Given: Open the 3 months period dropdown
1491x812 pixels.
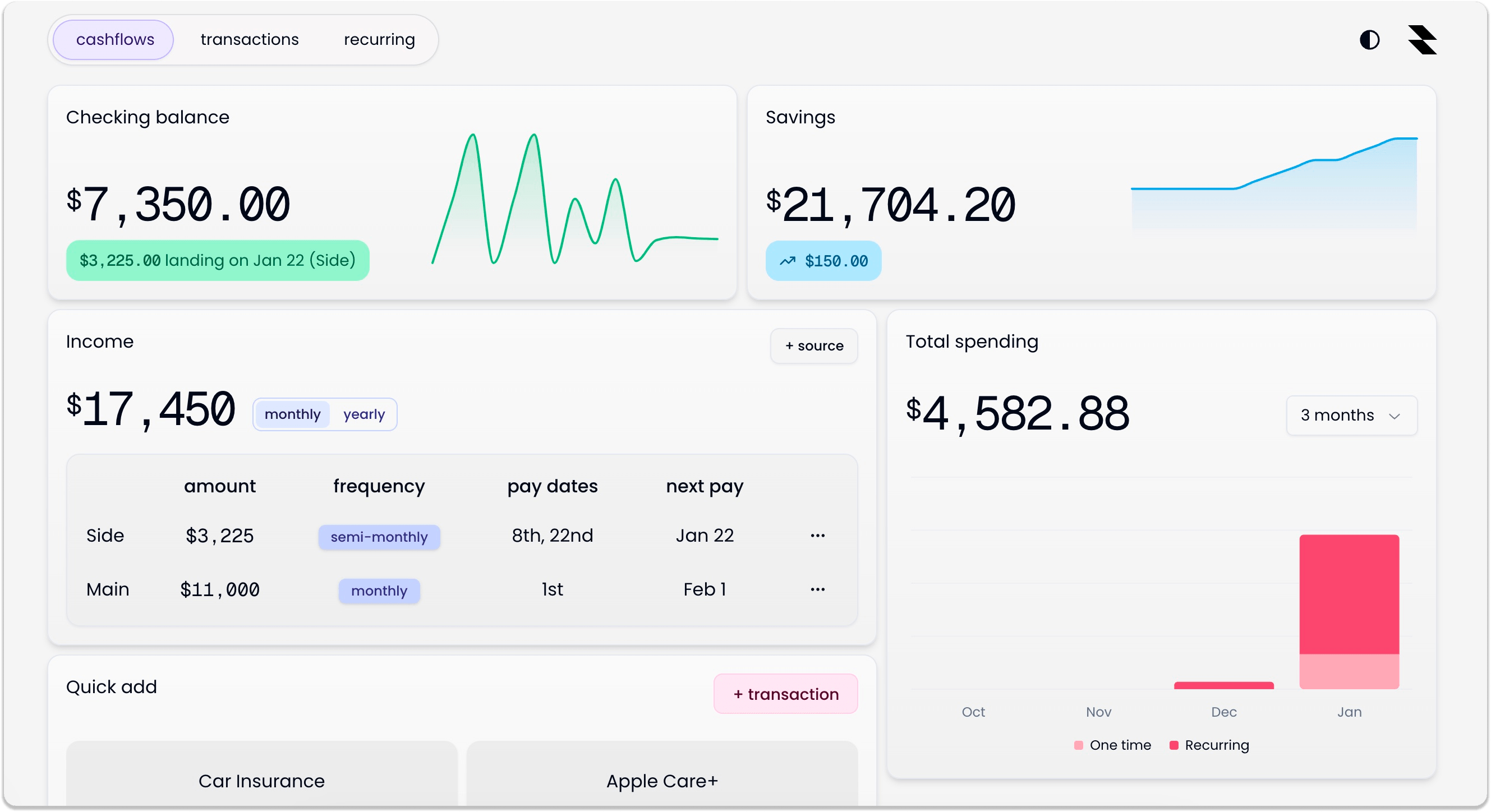Looking at the screenshot, I should pos(1351,415).
